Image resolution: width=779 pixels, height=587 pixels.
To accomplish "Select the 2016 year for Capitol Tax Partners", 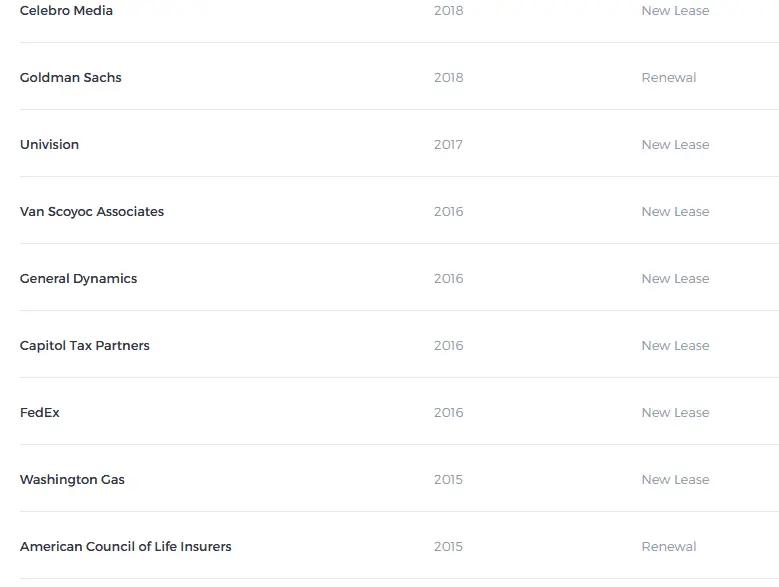I will click(448, 346).
